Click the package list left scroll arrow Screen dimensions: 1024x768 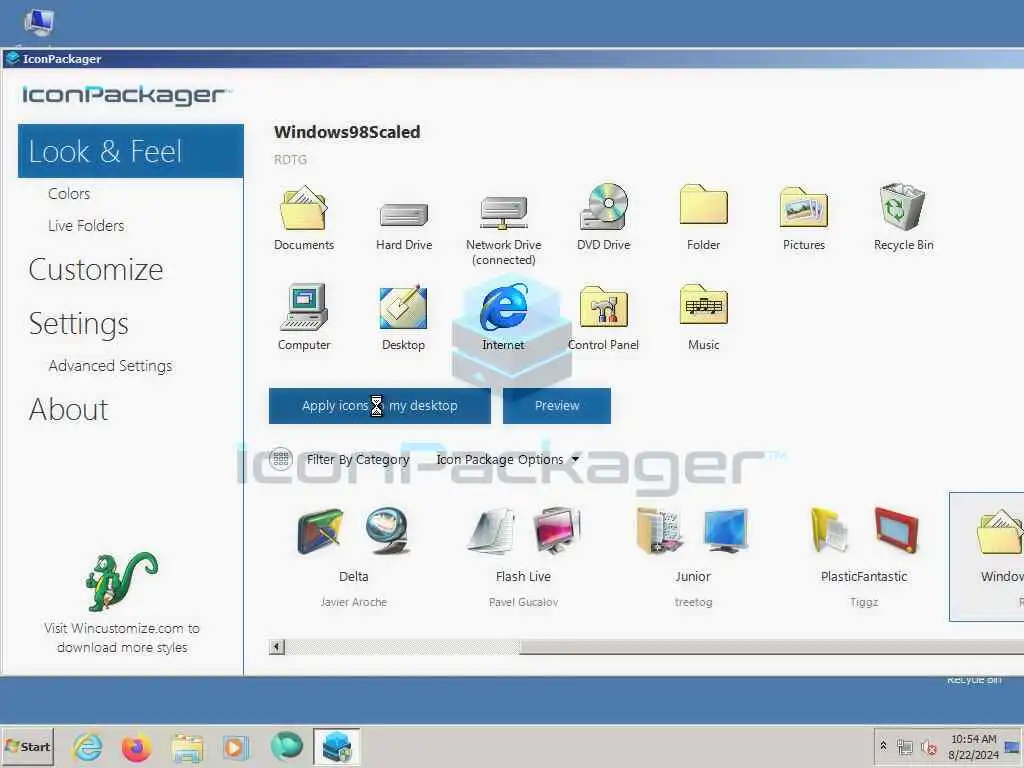click(277, 647)
